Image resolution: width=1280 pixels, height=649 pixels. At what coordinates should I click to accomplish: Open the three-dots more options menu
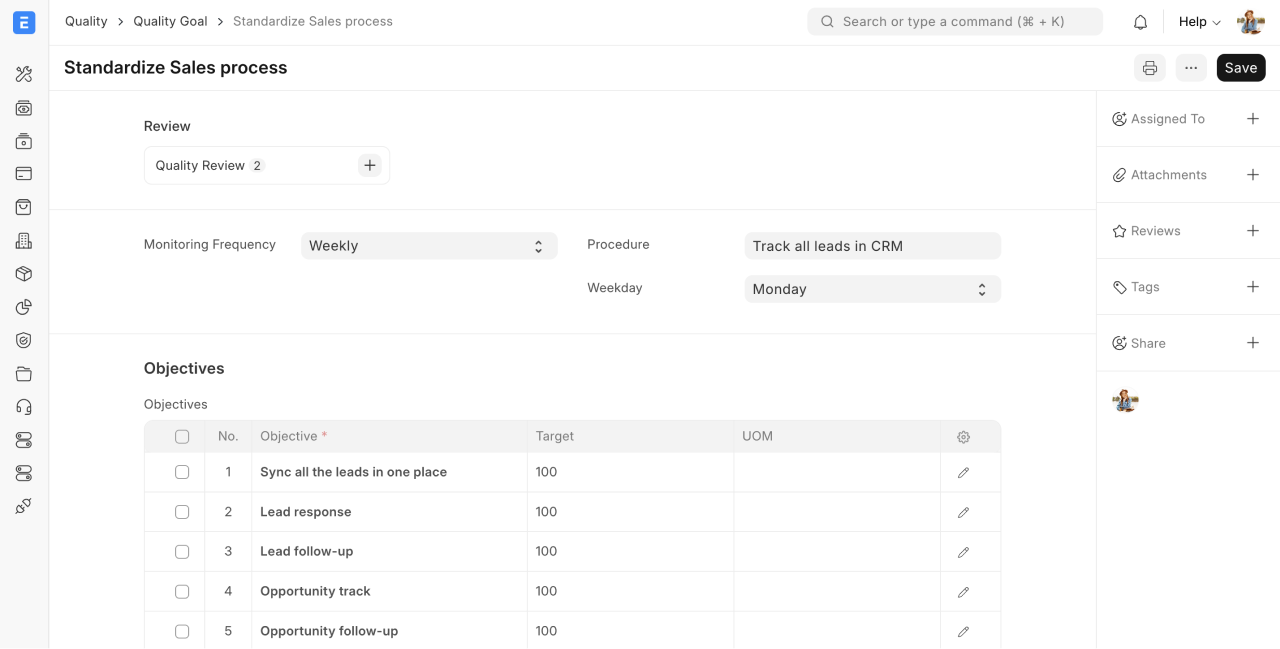pos(1190,68)
